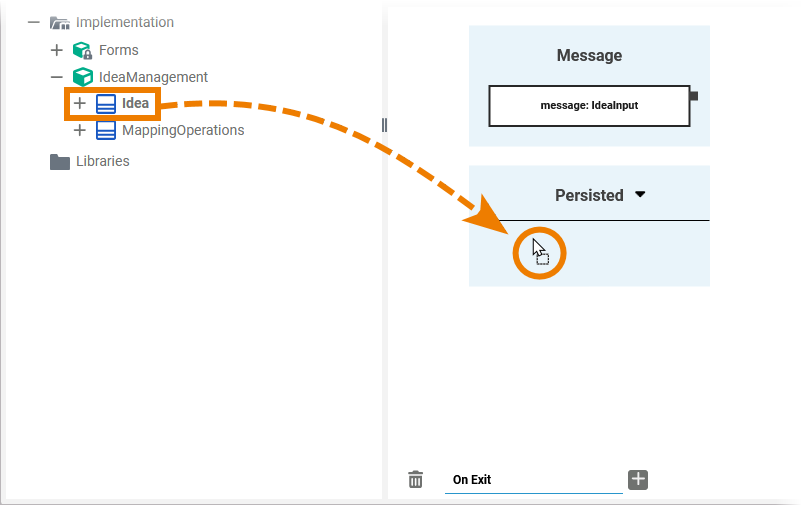Open the Persisted dropdown arrow
The width and height of the screenshot is (802, 505).
[x=641, y=195]
